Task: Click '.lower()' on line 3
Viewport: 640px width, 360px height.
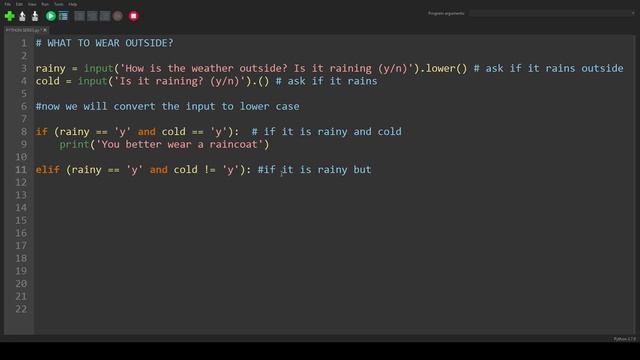Action: (443, 68)
